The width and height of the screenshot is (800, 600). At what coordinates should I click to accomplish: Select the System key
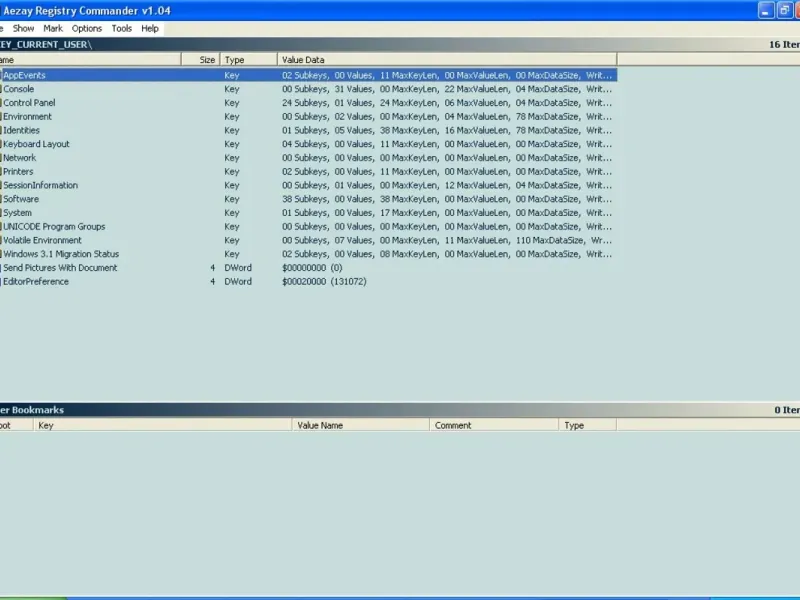(17, 213)
